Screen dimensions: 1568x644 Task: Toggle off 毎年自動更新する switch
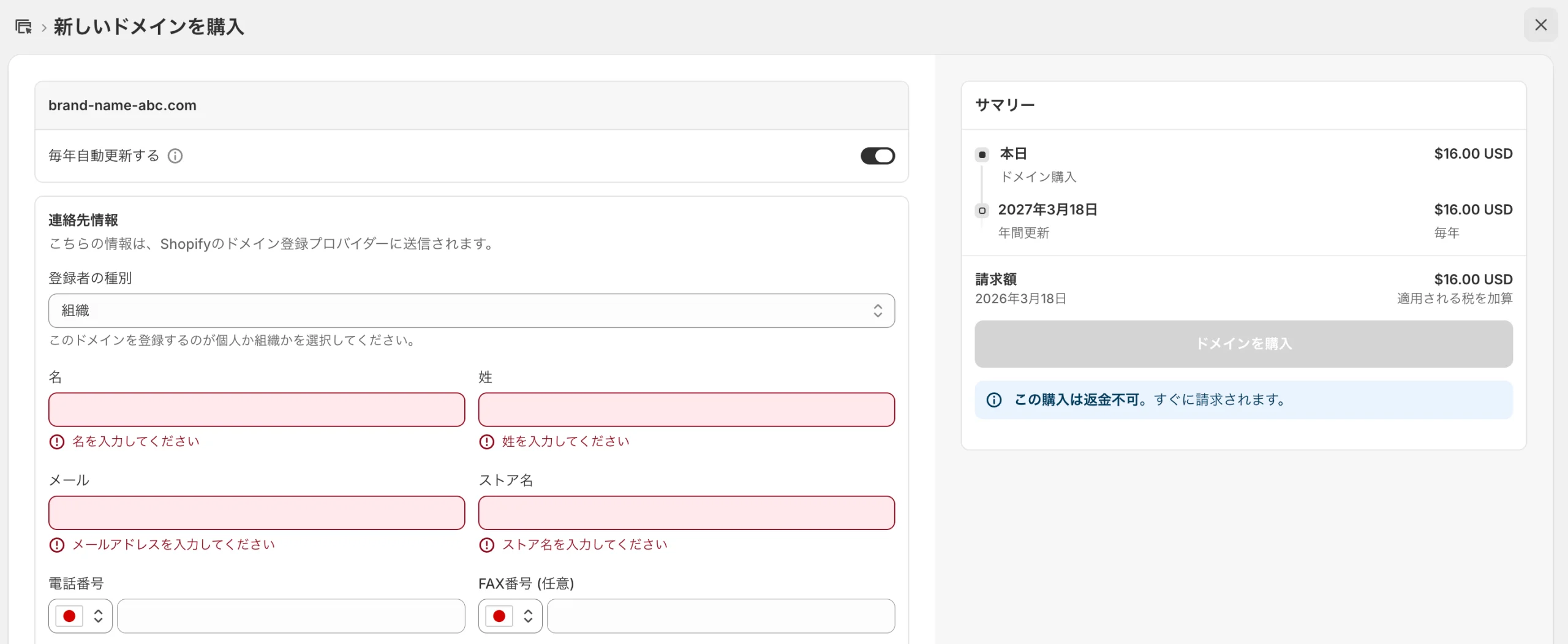(877, 156)
